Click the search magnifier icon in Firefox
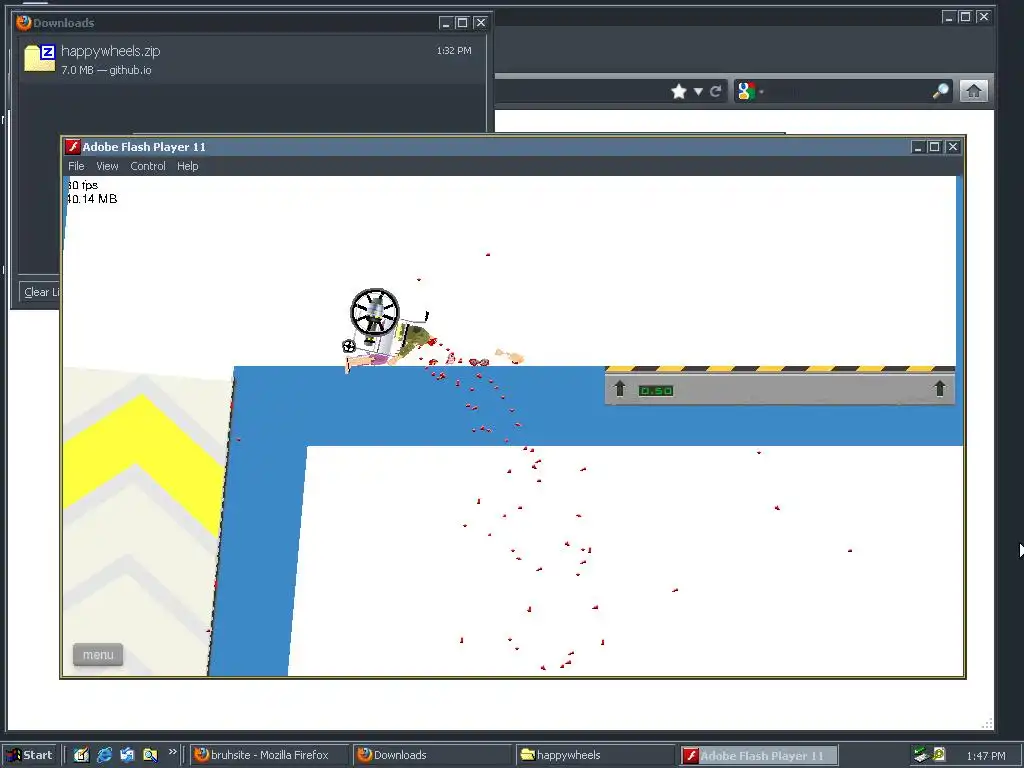The height and width of the screenshot is (768, 1024). coord(940,91)
